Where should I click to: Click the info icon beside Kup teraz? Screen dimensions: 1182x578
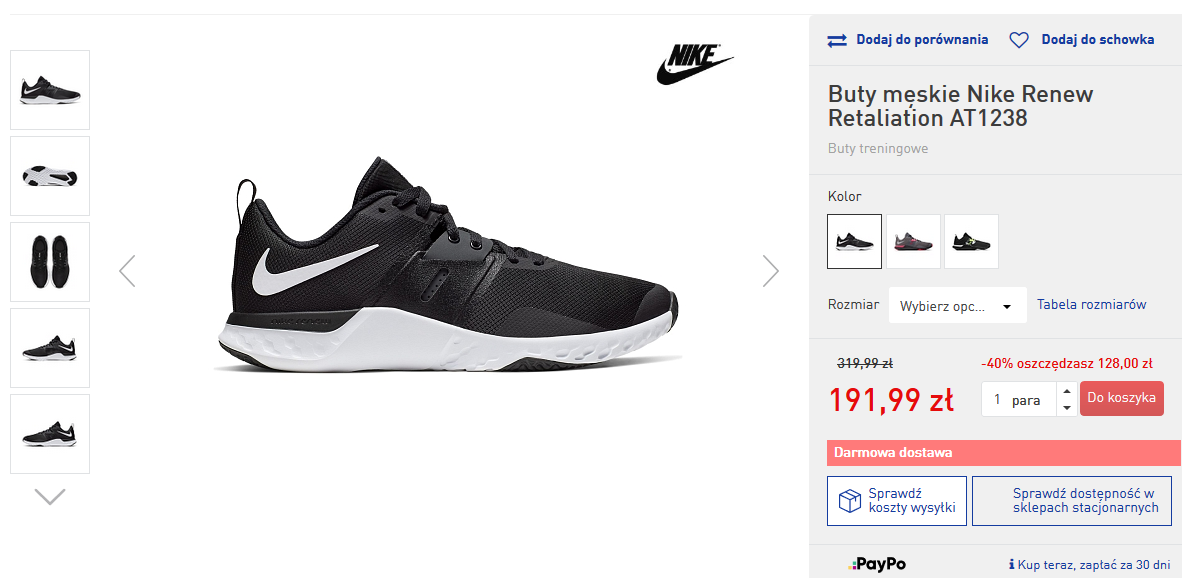pos(1012,564)
